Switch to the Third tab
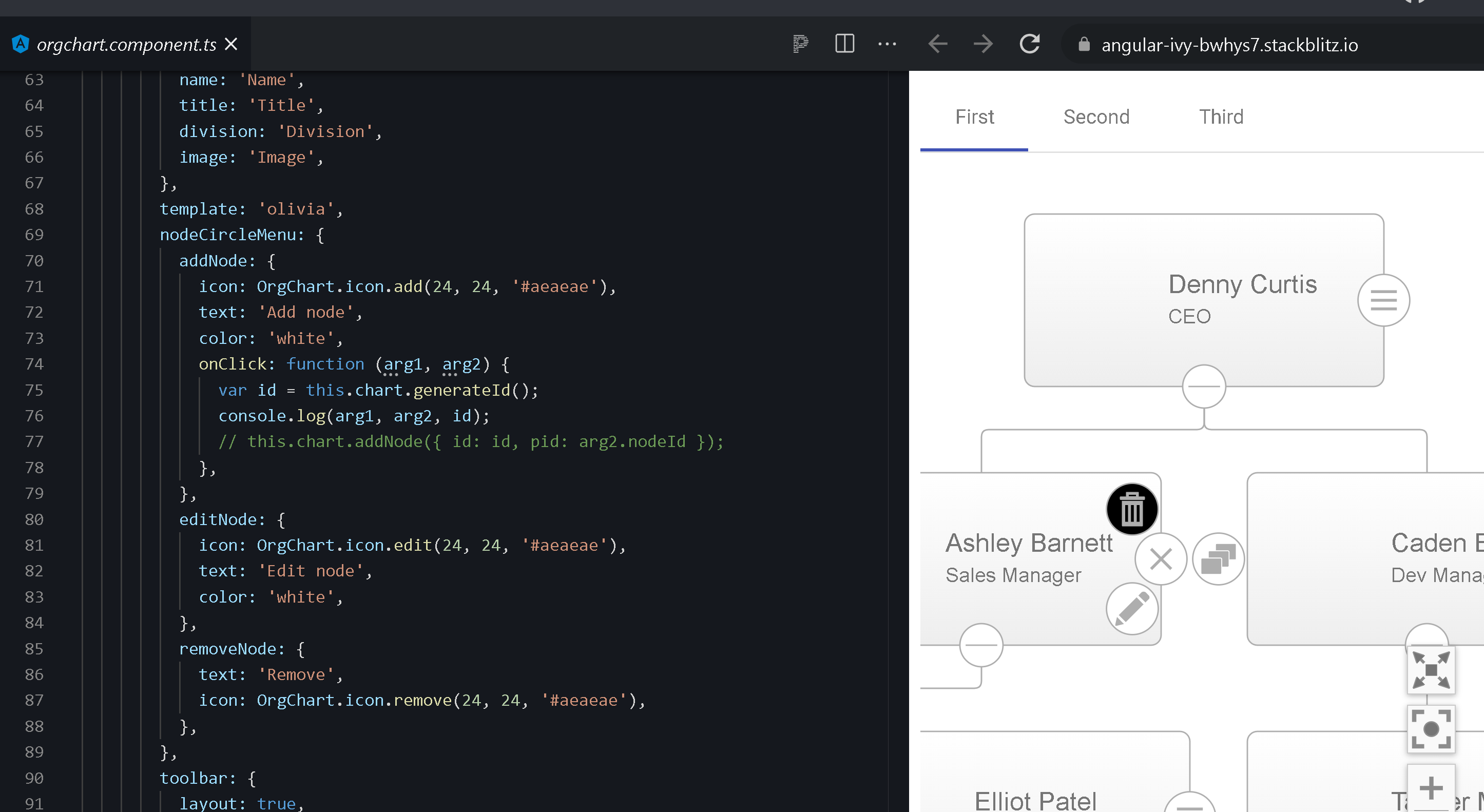 (x=1221, y=117)
